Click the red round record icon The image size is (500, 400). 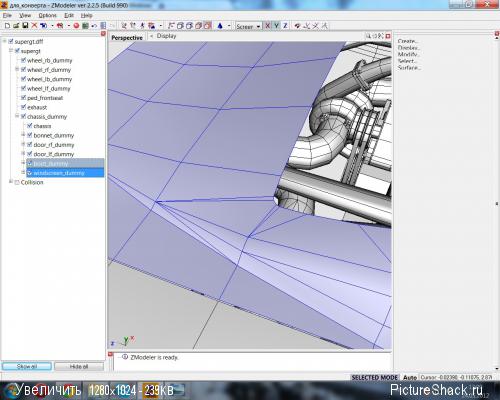click(76, 26)
